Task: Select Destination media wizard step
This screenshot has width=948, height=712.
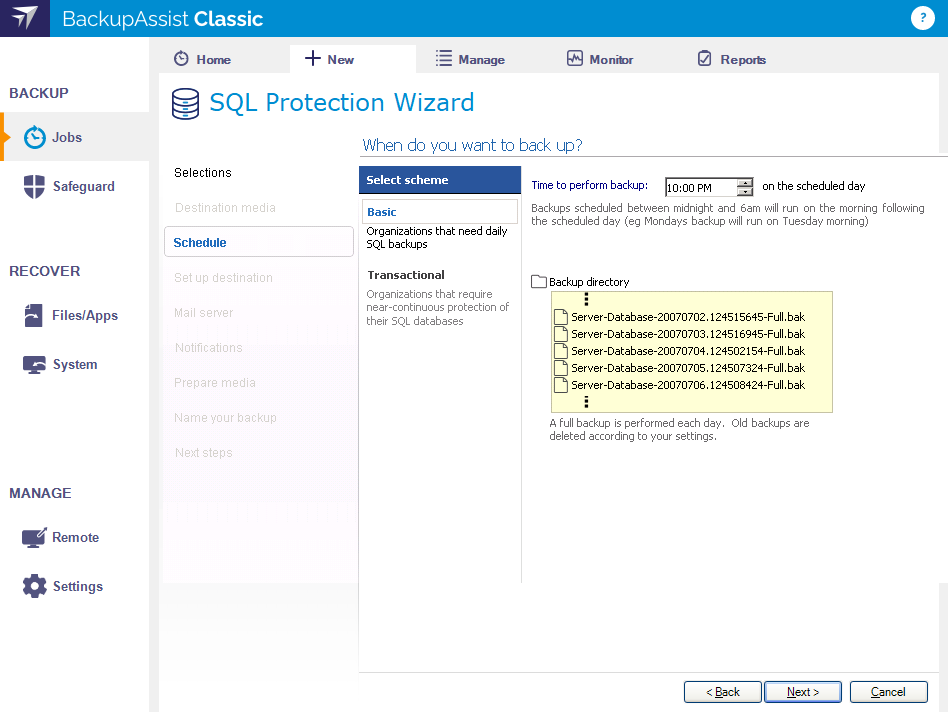Action: tap(225, 208)
